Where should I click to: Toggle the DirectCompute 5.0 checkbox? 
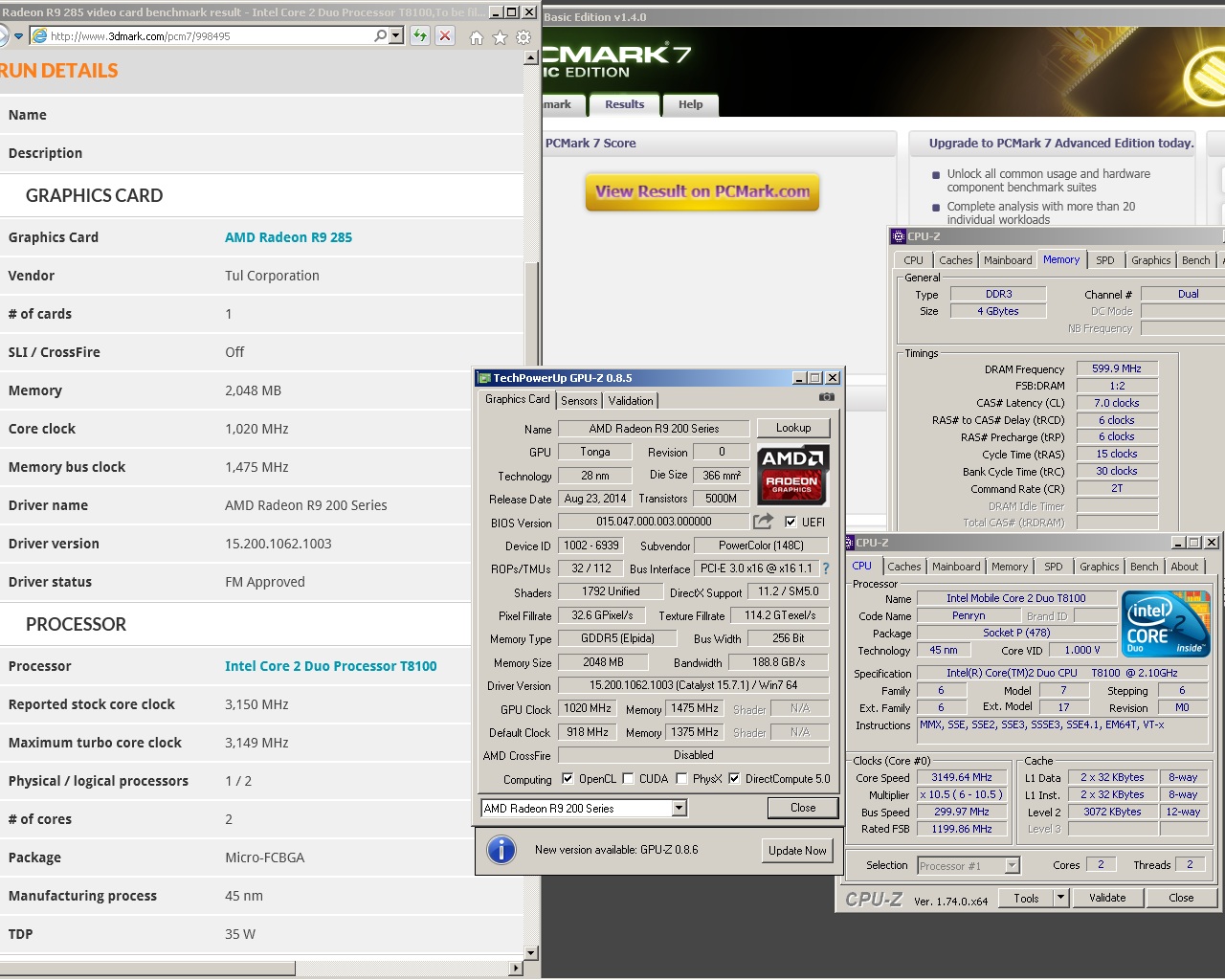[734, 778]
